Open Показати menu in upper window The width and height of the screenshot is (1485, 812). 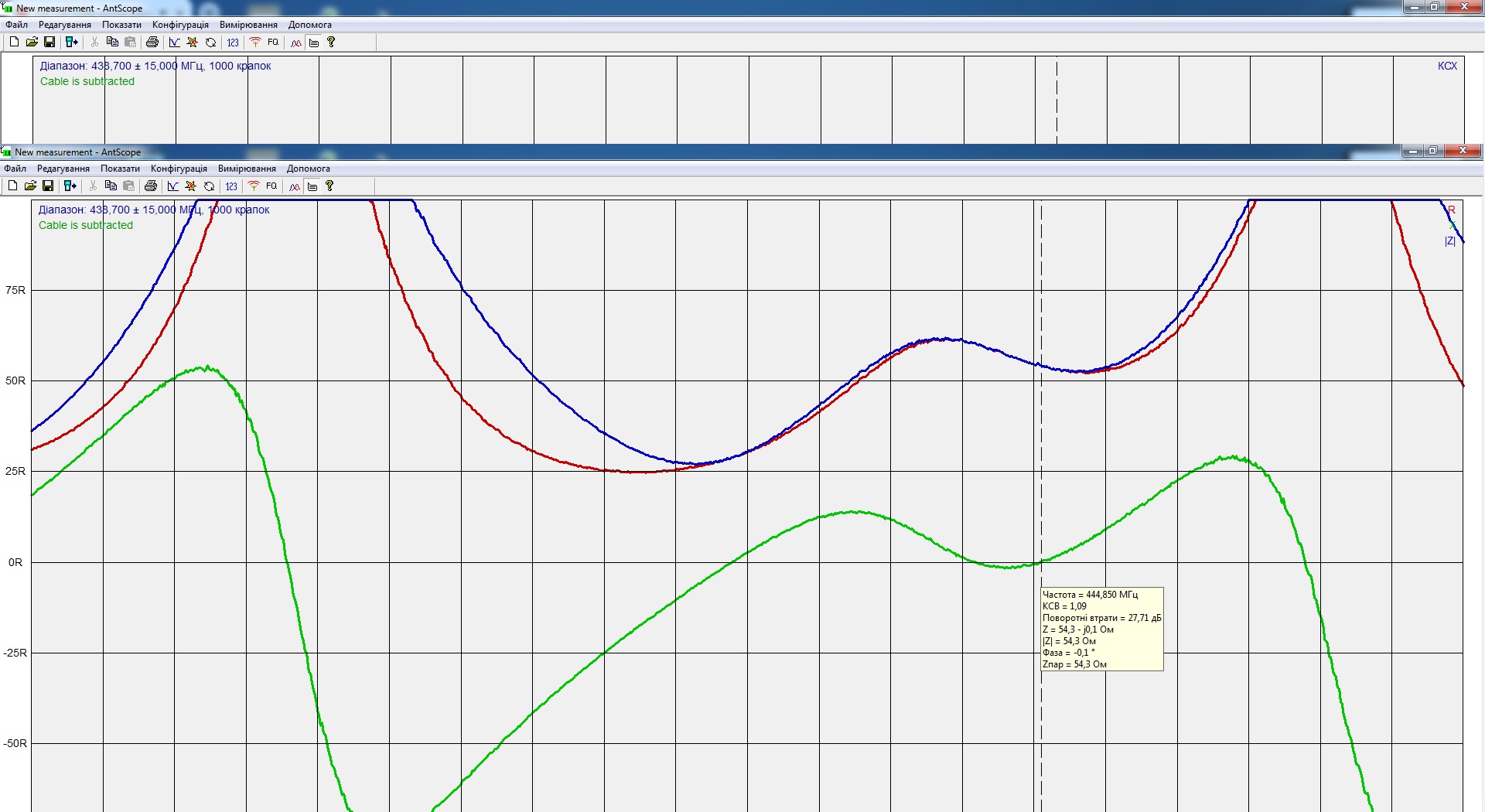[121, 25]
